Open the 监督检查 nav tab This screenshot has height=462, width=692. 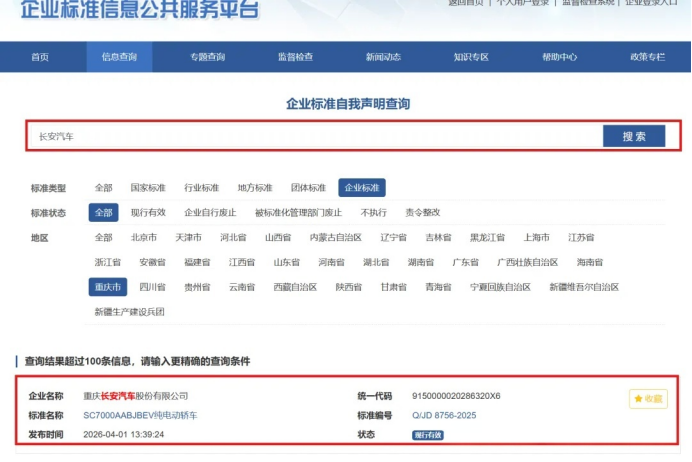click(295, 57)
